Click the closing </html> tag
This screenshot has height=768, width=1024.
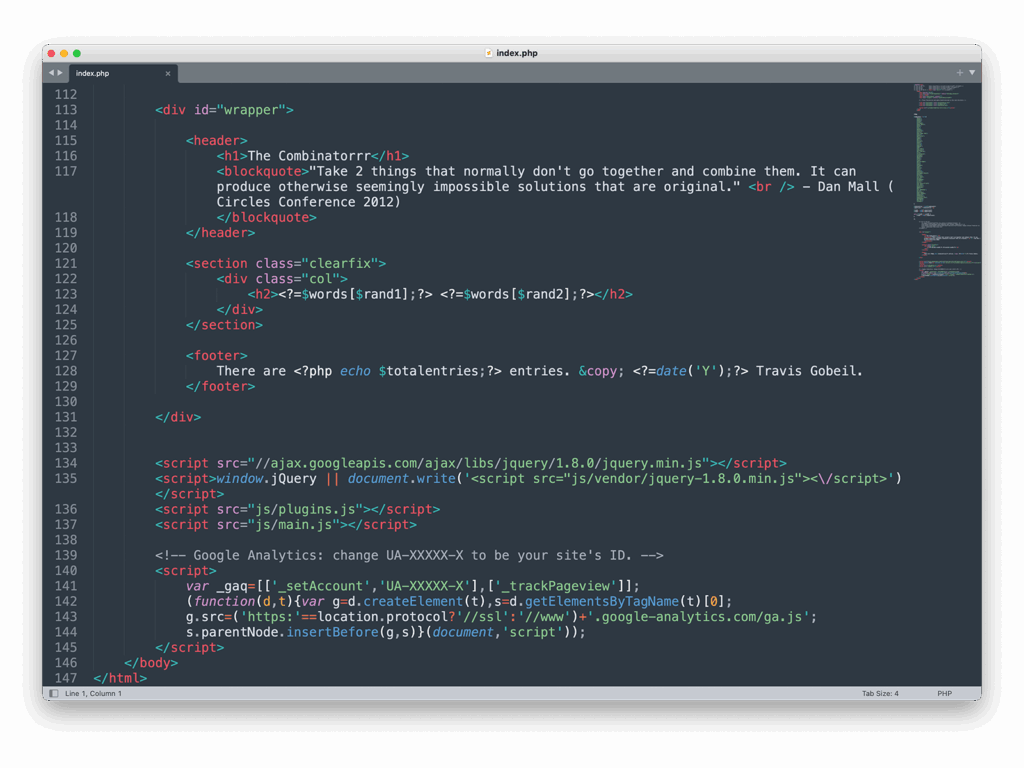120,678
